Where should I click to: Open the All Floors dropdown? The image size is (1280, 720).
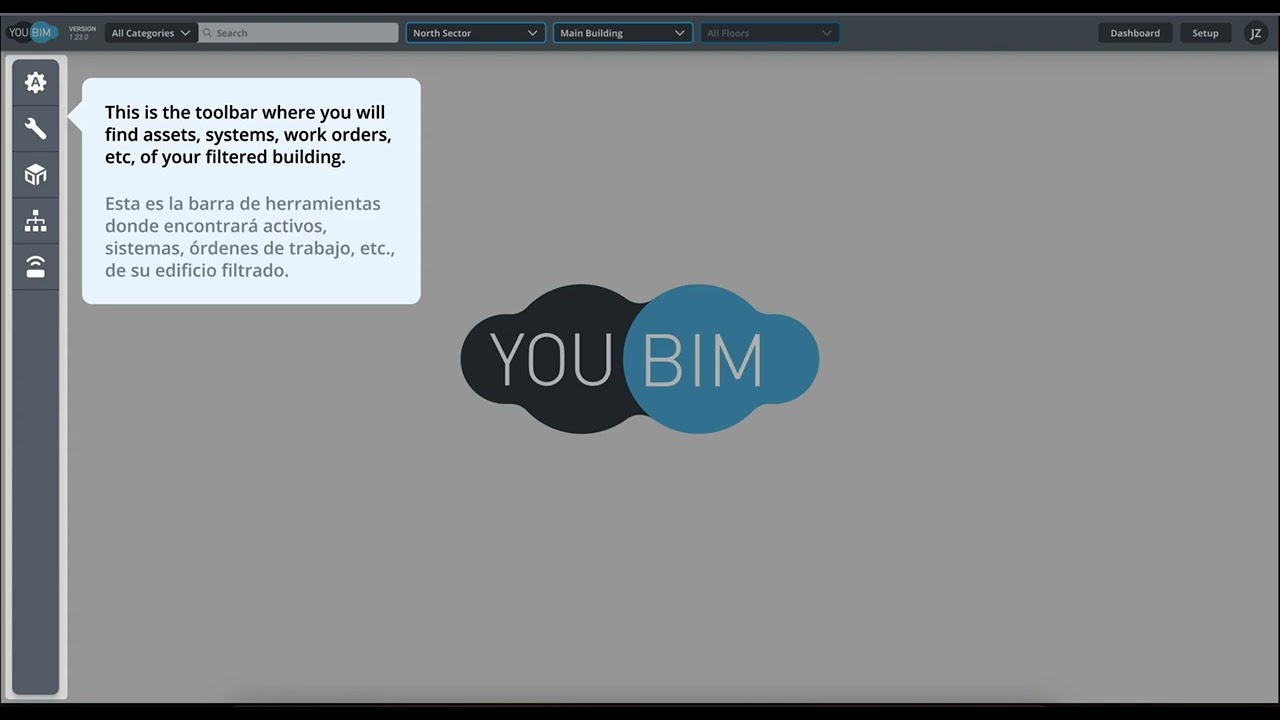coord(770,33)
